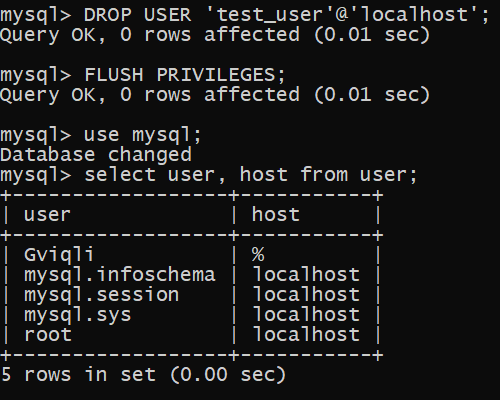
Task: Click the 'use mysql;' command
Action: coord(143,135)
